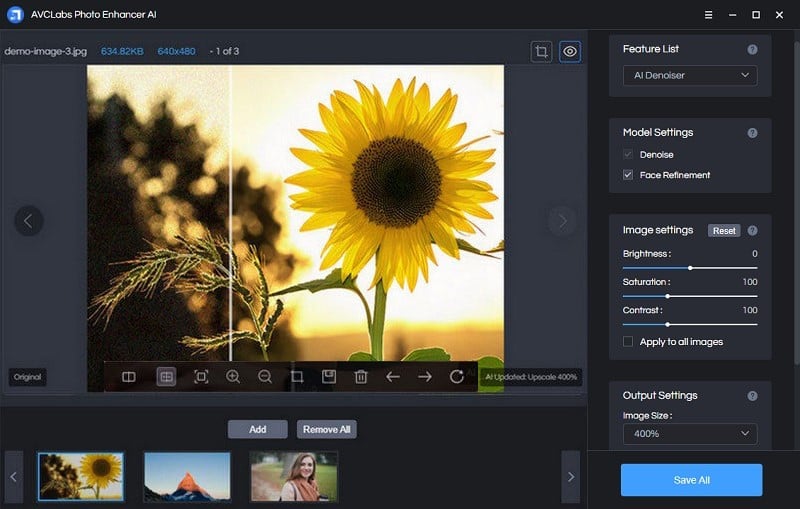Open the crop icon above the preview
Screen dimensions: 800x509
point(541,52)
